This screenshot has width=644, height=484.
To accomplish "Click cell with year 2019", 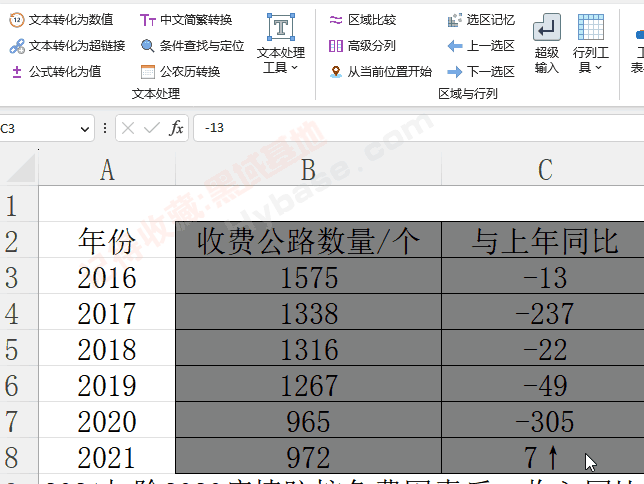I will coord(107,384).
